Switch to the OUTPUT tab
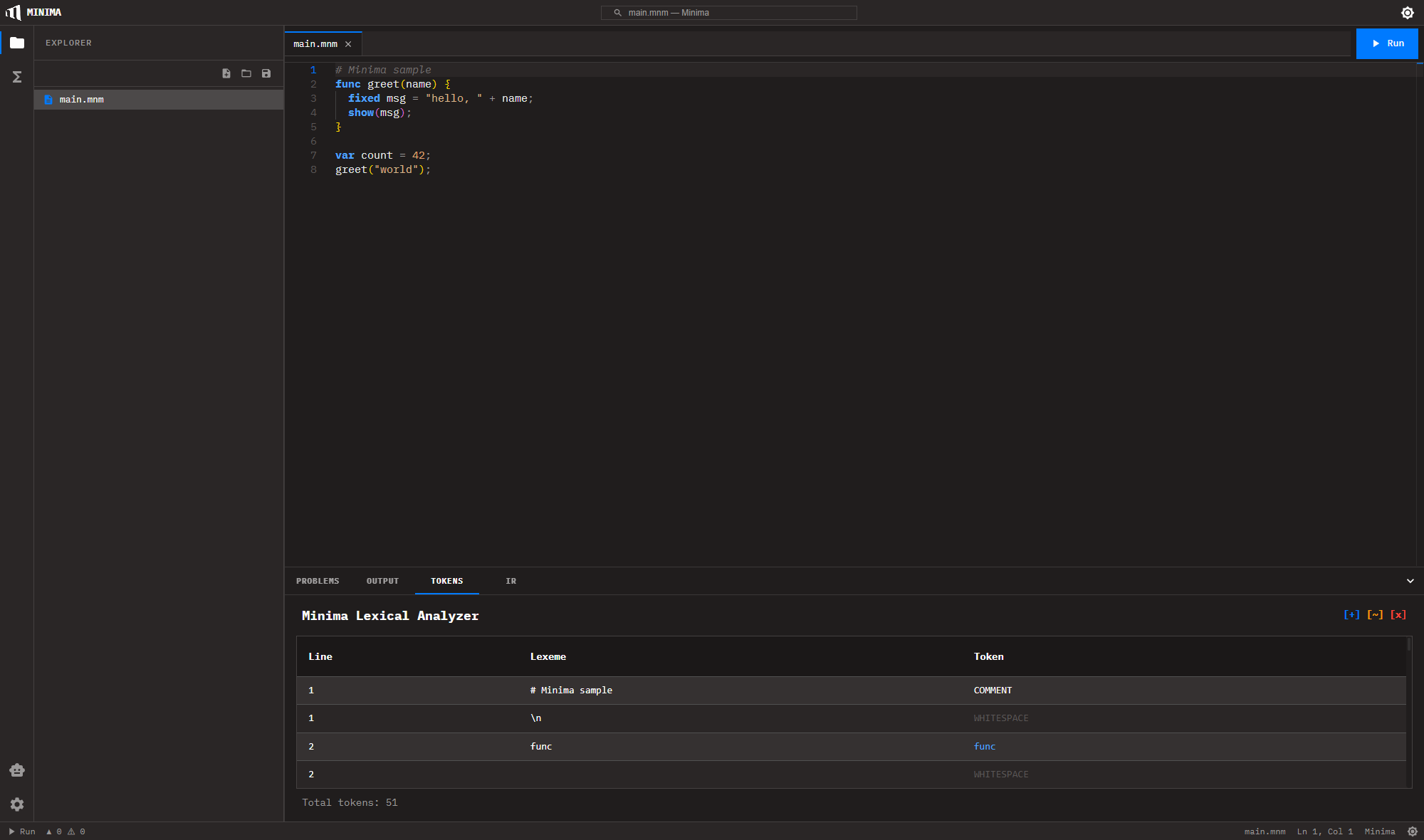The height and width of the screenshot is (840, 1424). click(382, 581)
